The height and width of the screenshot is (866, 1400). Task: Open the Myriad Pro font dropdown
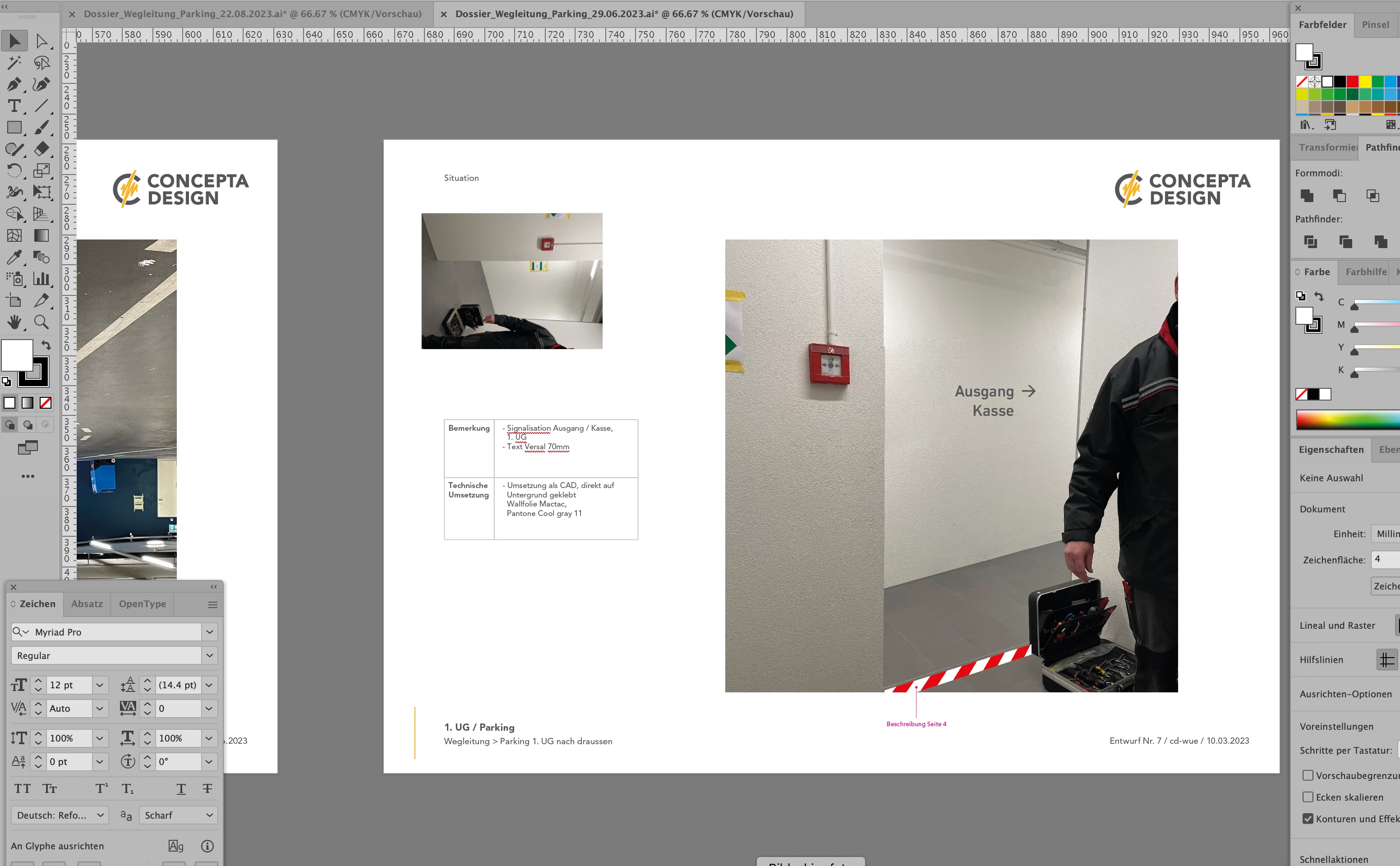click(x=210, y=632)
